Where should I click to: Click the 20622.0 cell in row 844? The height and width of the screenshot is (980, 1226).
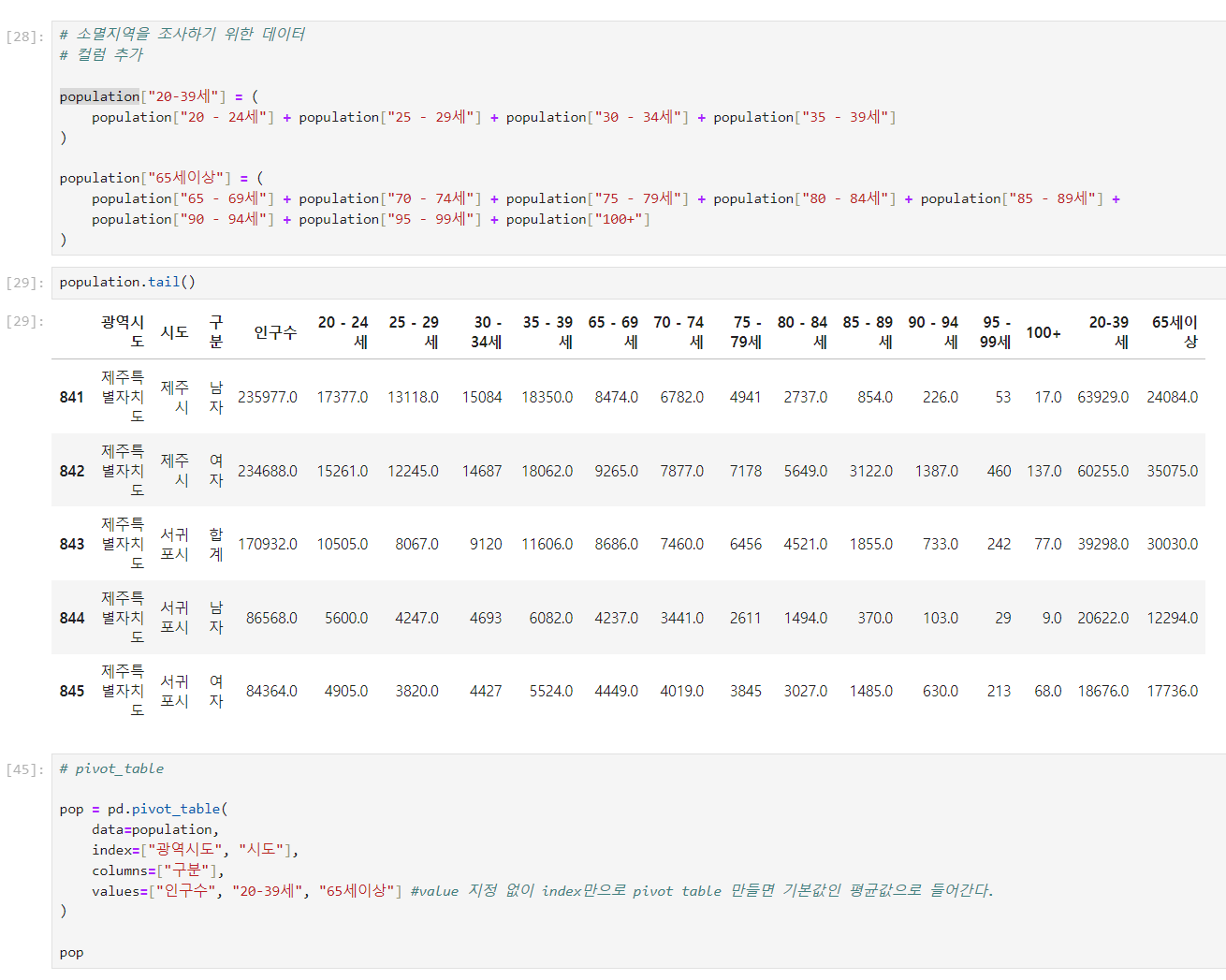click(x=1103, y=618)
